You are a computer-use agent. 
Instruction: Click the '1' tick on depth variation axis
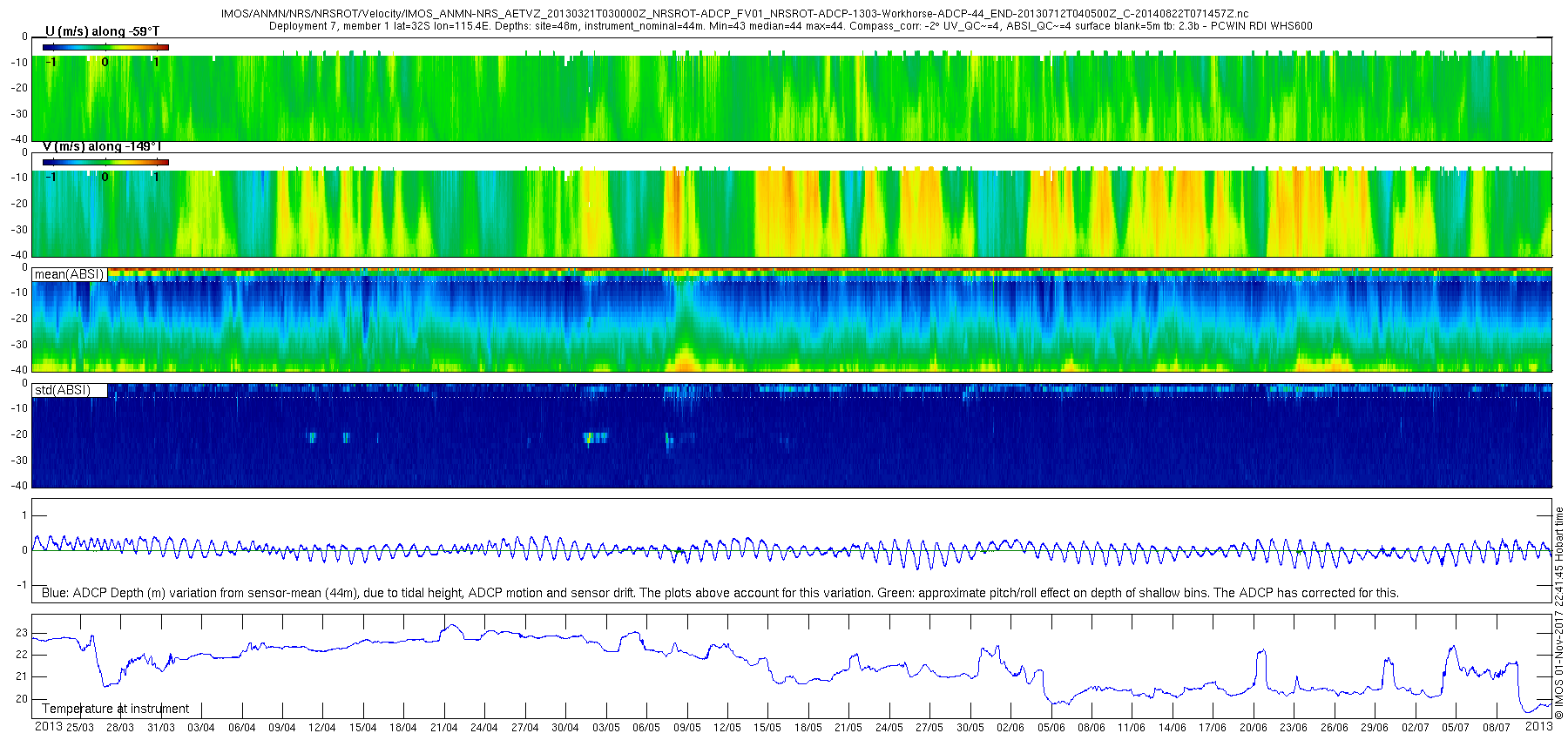[x=24, y=515]
